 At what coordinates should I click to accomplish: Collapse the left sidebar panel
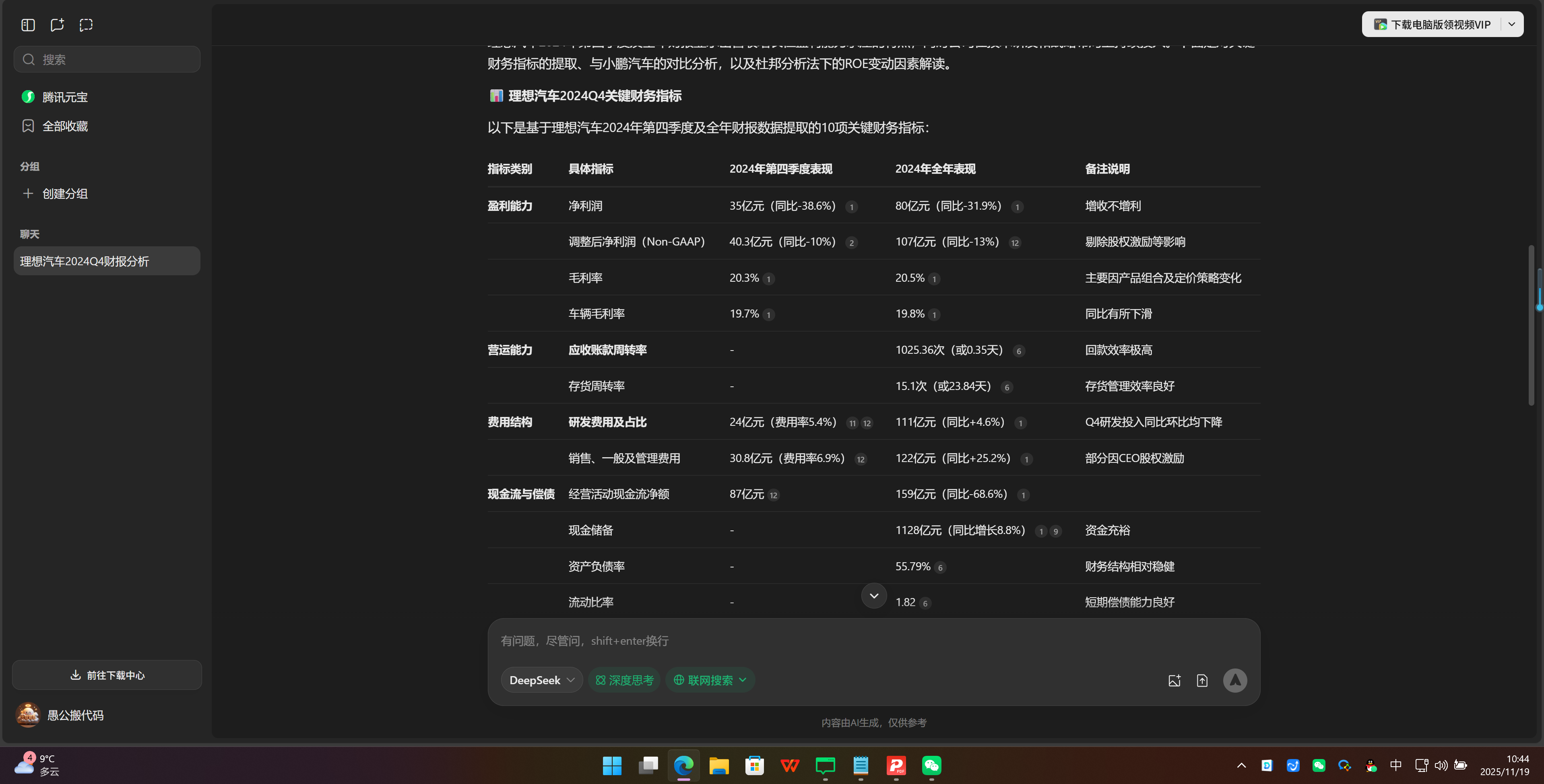coord(27,25)
